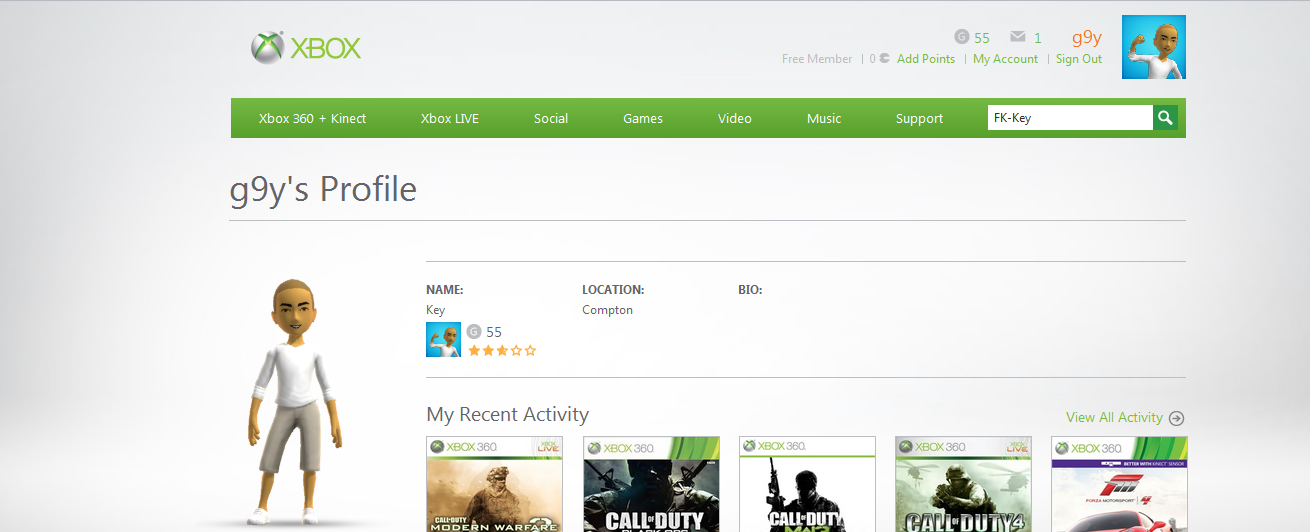
Task: Click View All Activity link
Action: point(1114,417)
